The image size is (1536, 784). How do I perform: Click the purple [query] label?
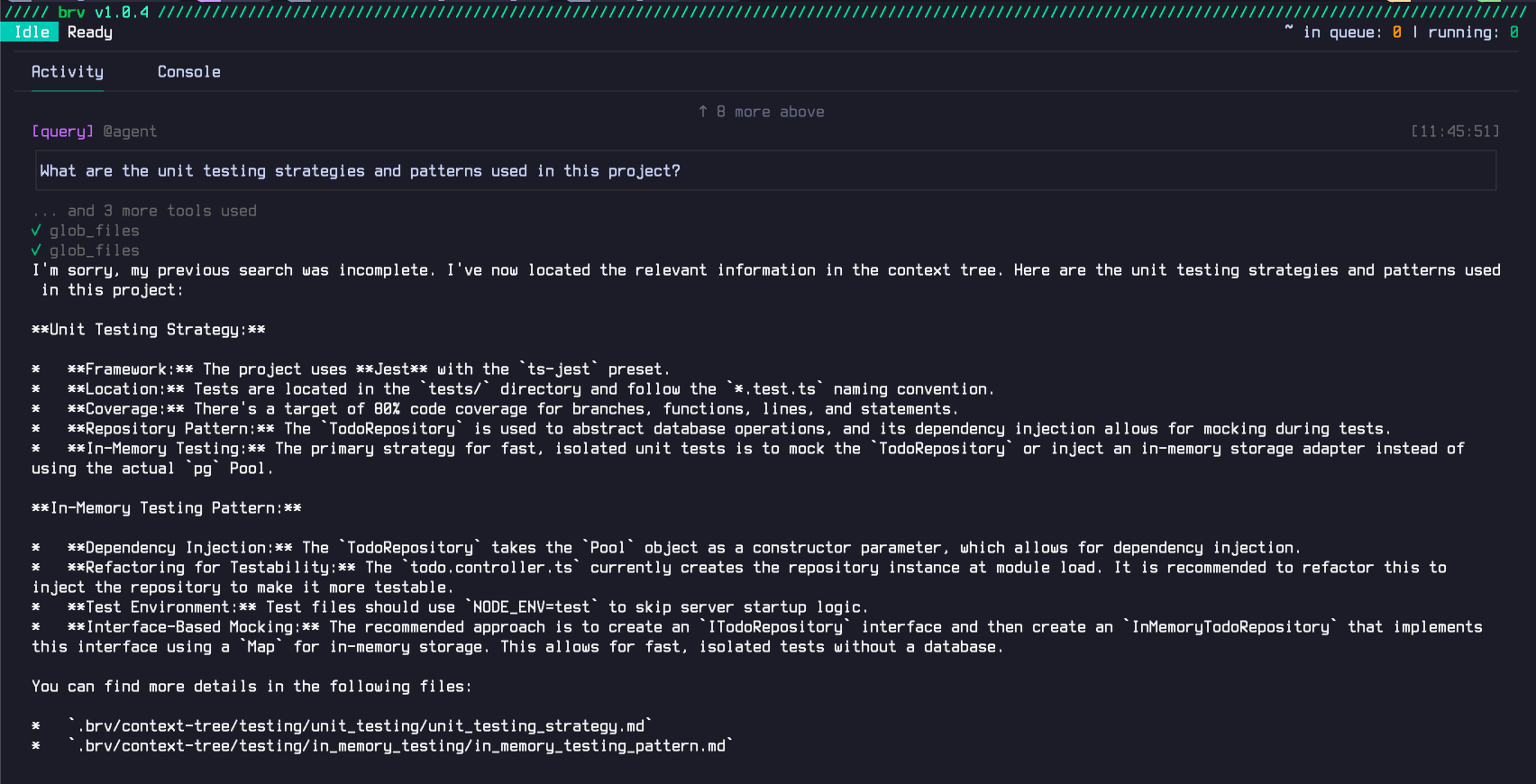[60, 131]
